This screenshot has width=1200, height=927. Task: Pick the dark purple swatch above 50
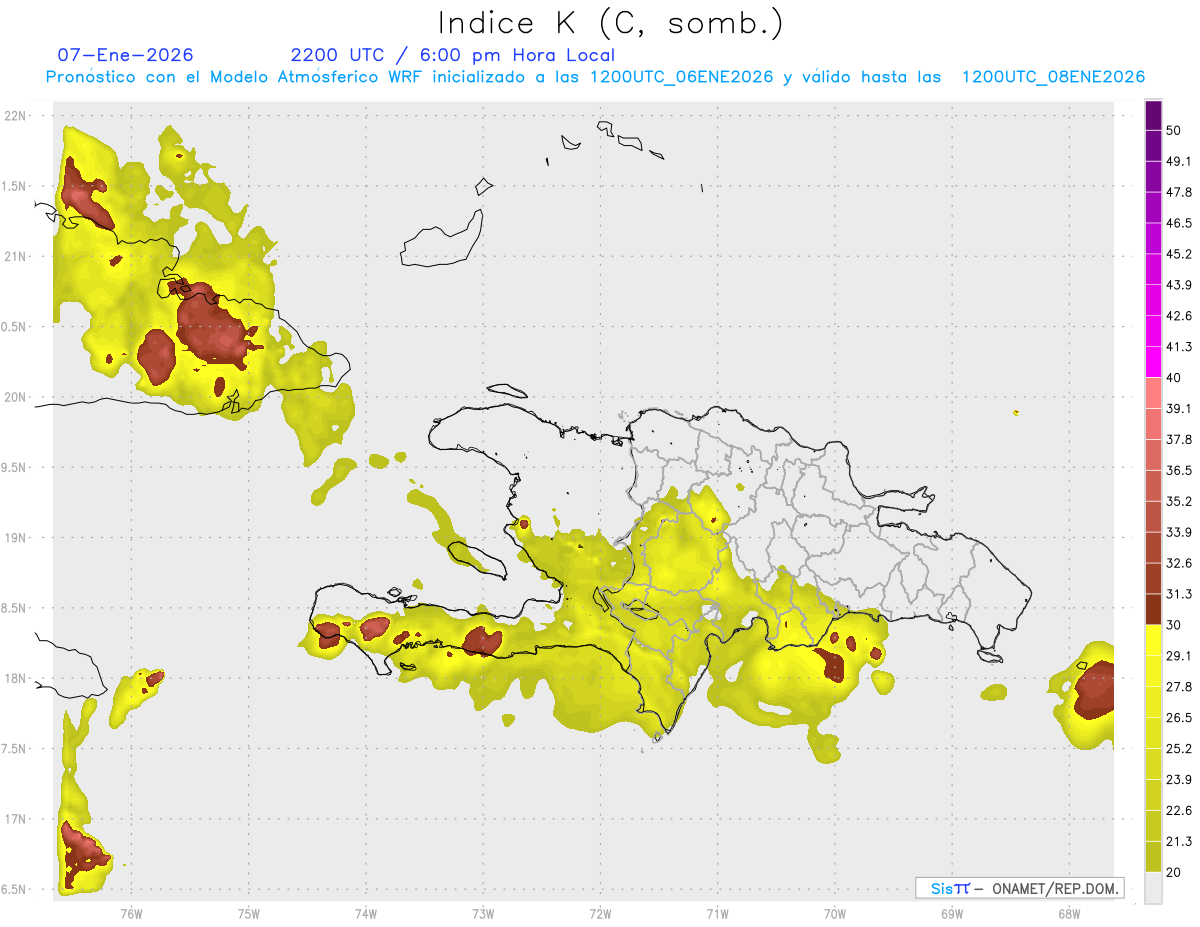1153,116
